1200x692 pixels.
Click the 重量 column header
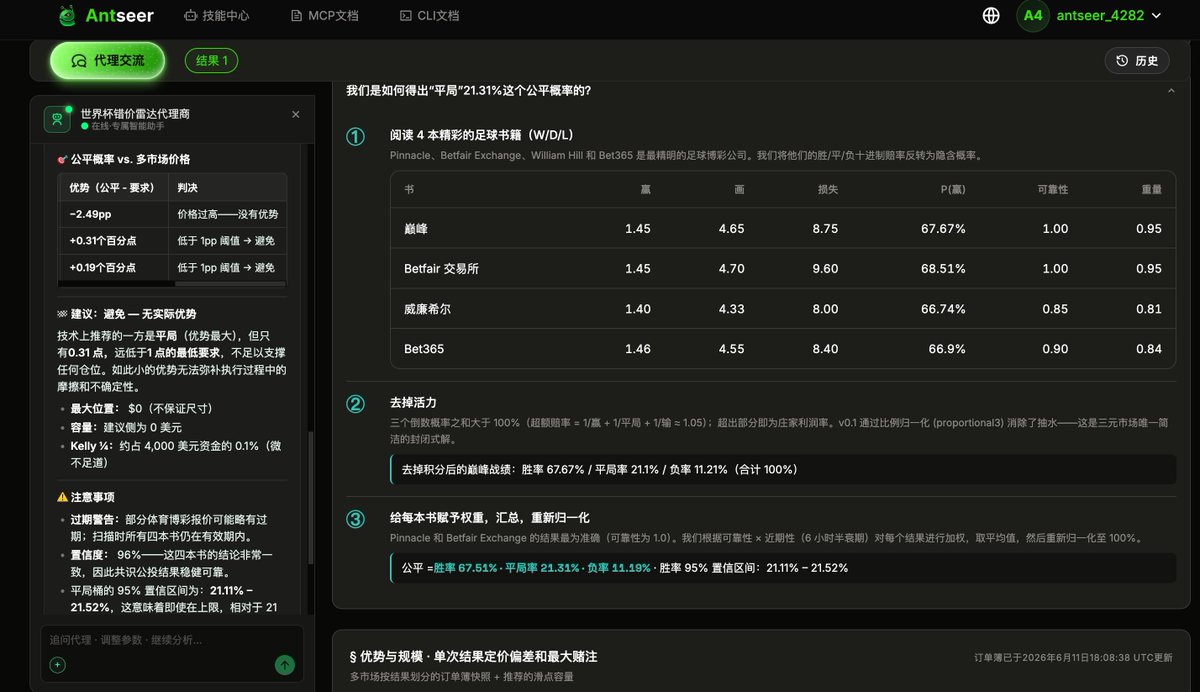click(x=1151, y=189)
